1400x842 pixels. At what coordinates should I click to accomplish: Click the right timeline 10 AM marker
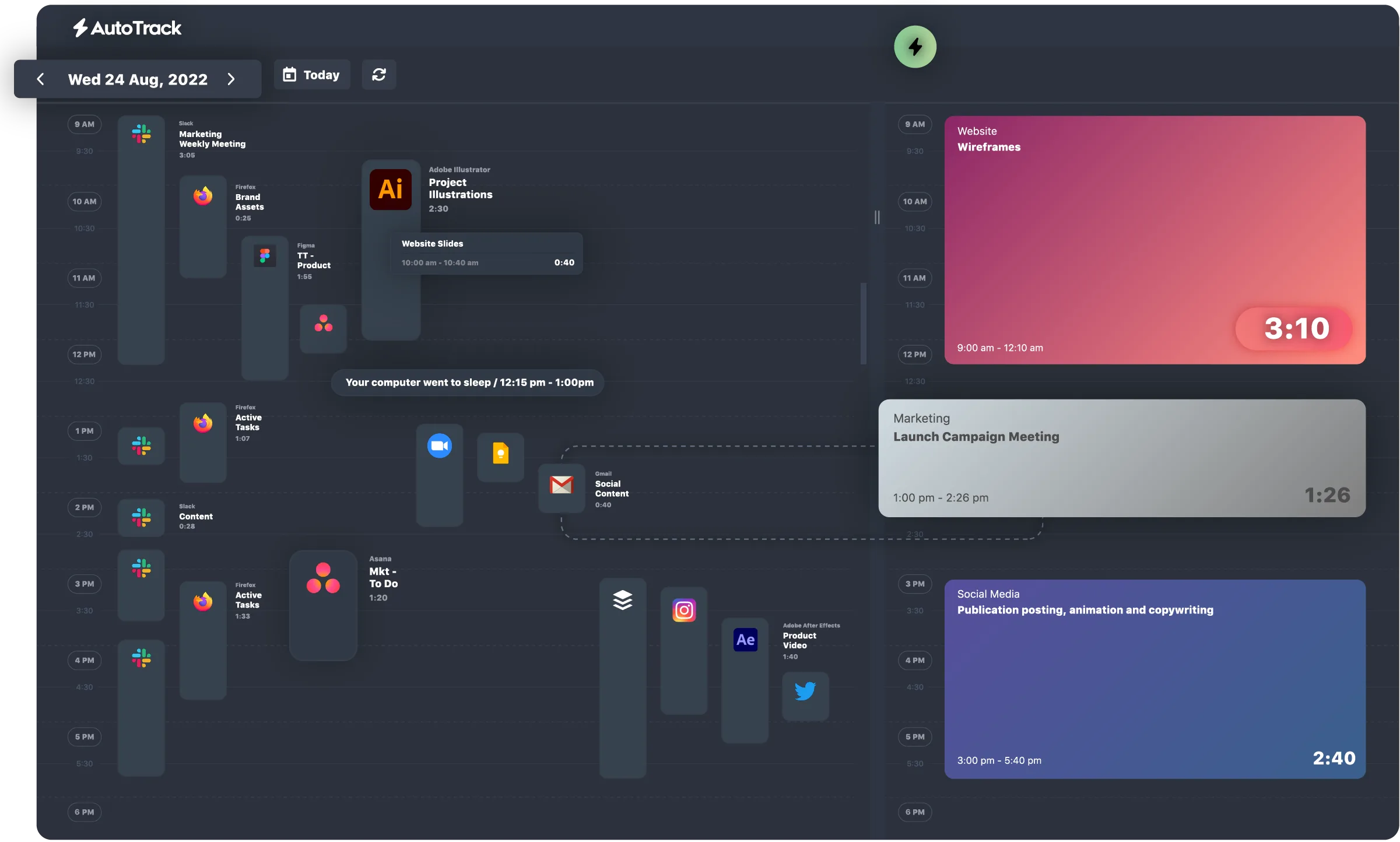coord(915,202)
